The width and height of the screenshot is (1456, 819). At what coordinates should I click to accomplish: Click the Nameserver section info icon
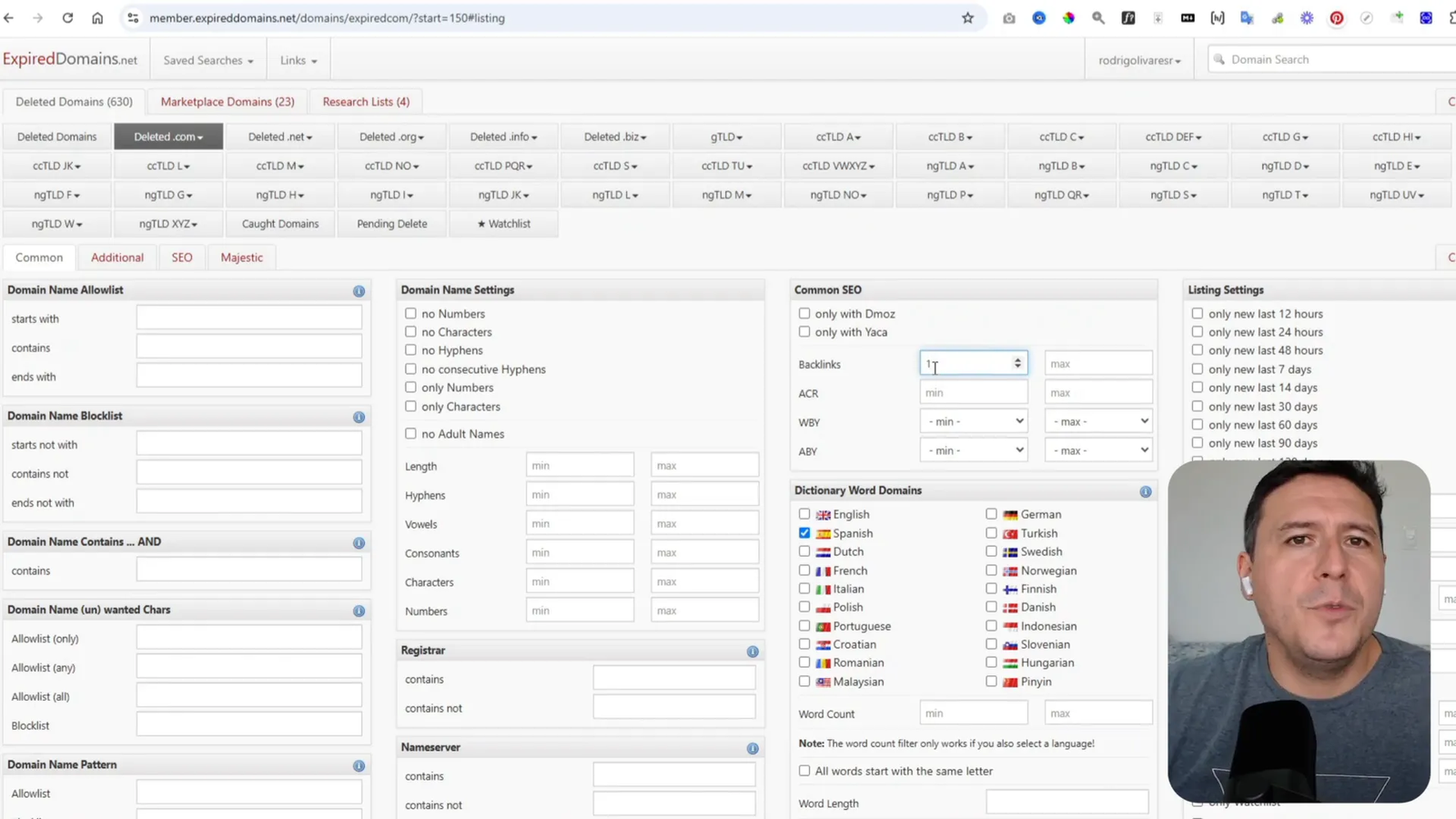(752, 748)
